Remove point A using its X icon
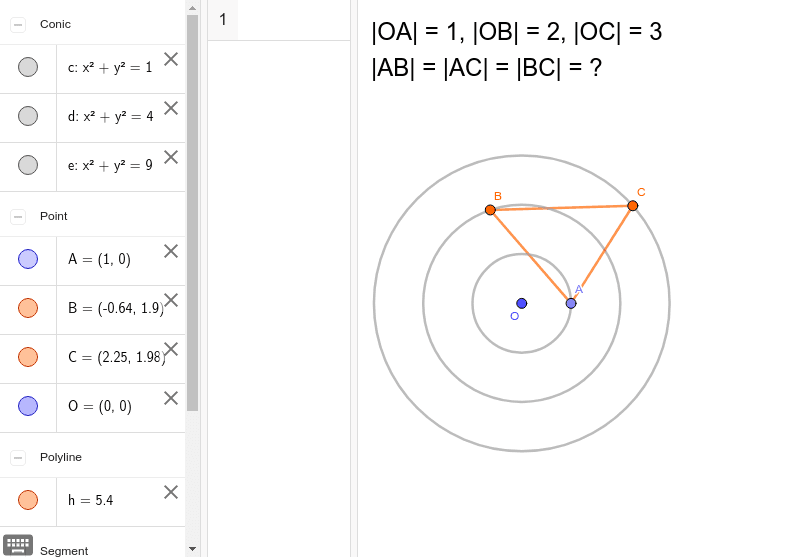 [x=171, y=251]
